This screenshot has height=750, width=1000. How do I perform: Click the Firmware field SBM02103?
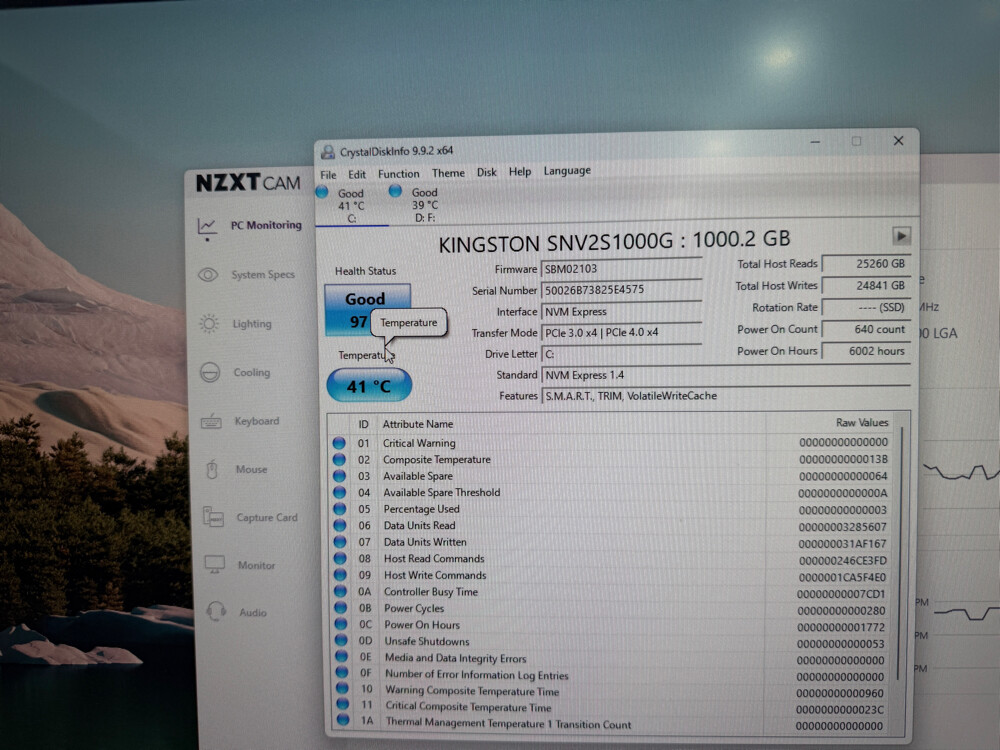pos(621,268)
